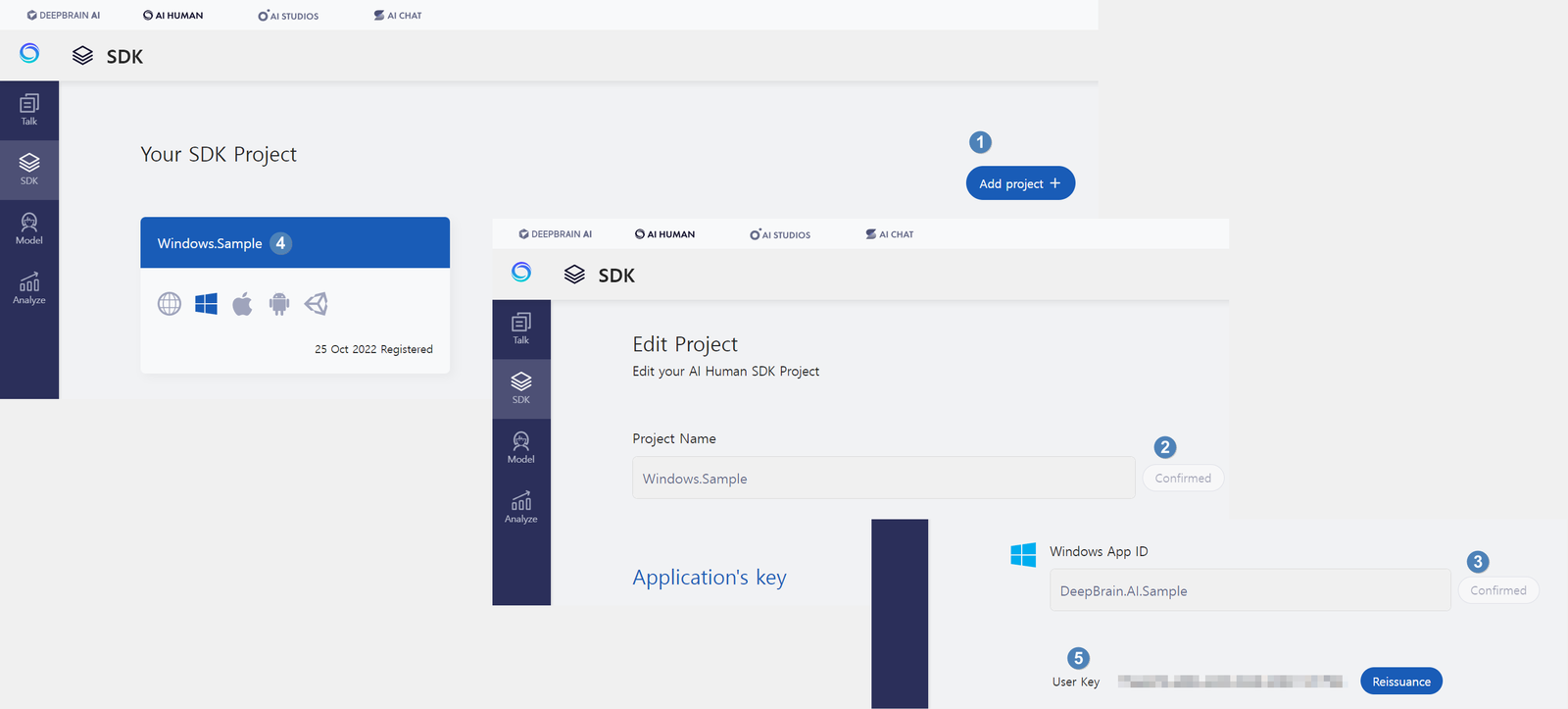
Task: Select SDK in the Edit Project page sidebar
Action: pos(520,387)
